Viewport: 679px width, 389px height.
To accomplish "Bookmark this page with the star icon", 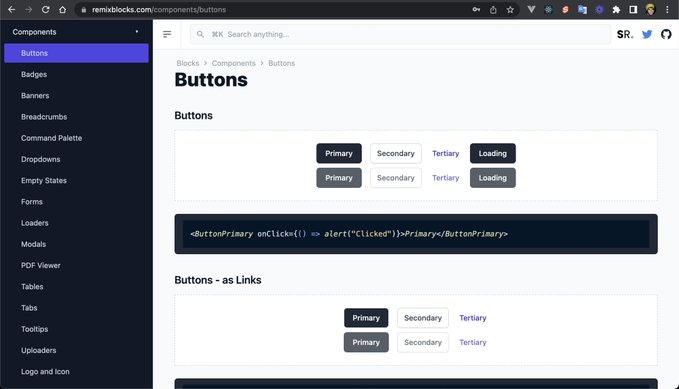I will point(510,10).
